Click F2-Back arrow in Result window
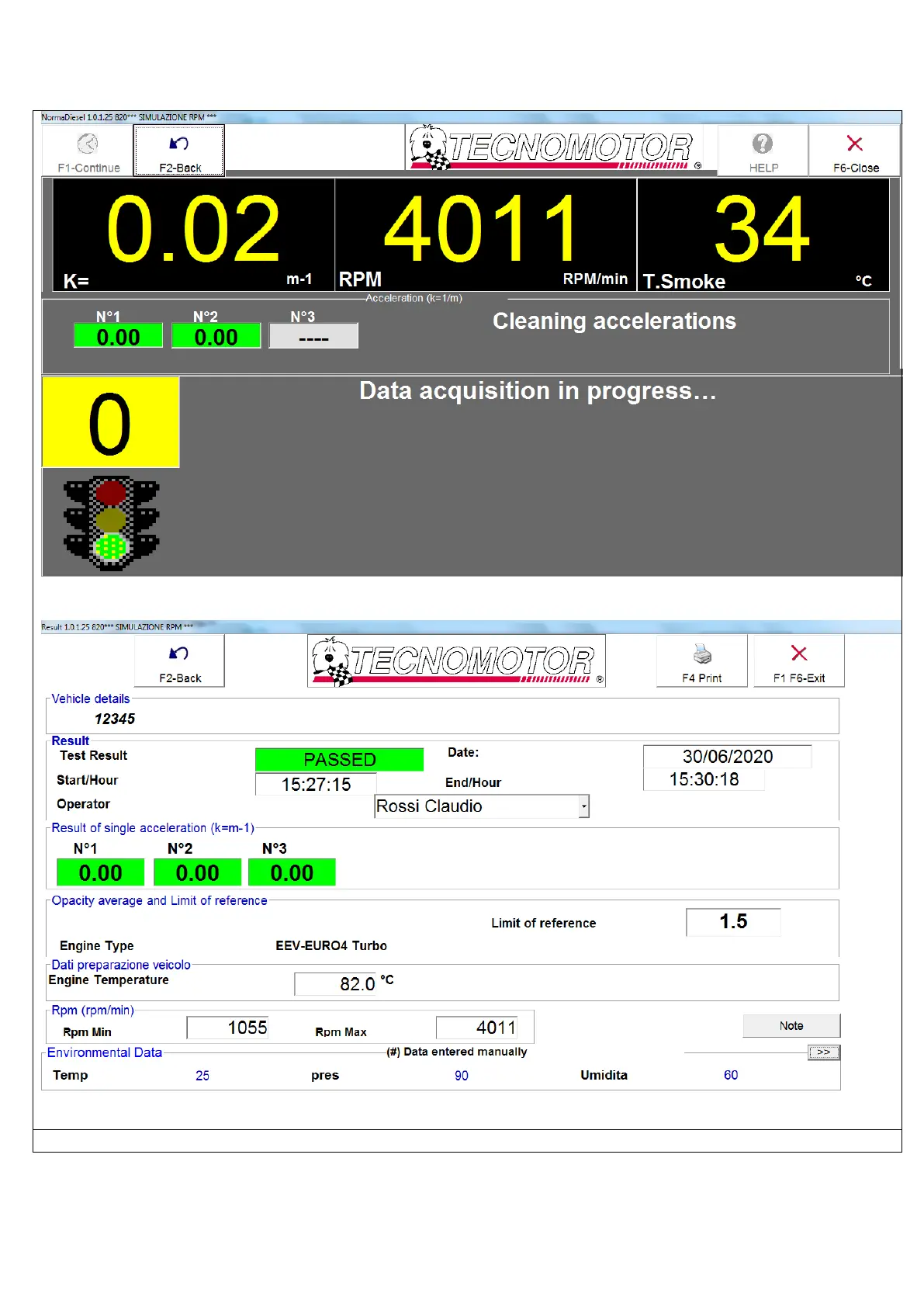Image resolution: width=924 pixels, height=1307 pixels. coord(179,654)
